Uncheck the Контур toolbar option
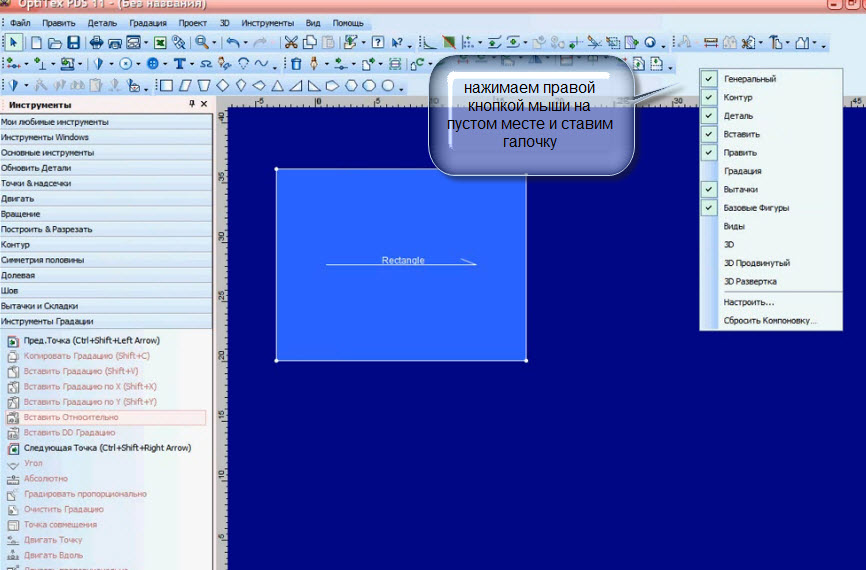This screenshot has height=570, width=866. click(770, 97)
